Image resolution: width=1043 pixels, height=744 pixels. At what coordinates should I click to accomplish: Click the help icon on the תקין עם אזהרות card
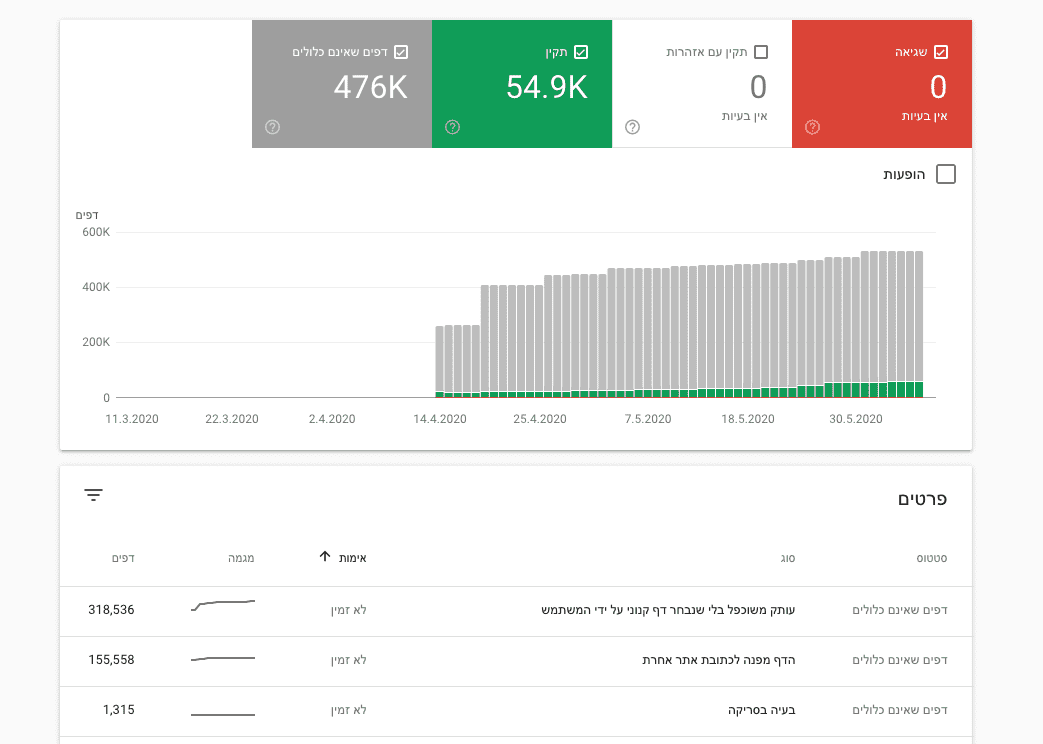(632, 127)
